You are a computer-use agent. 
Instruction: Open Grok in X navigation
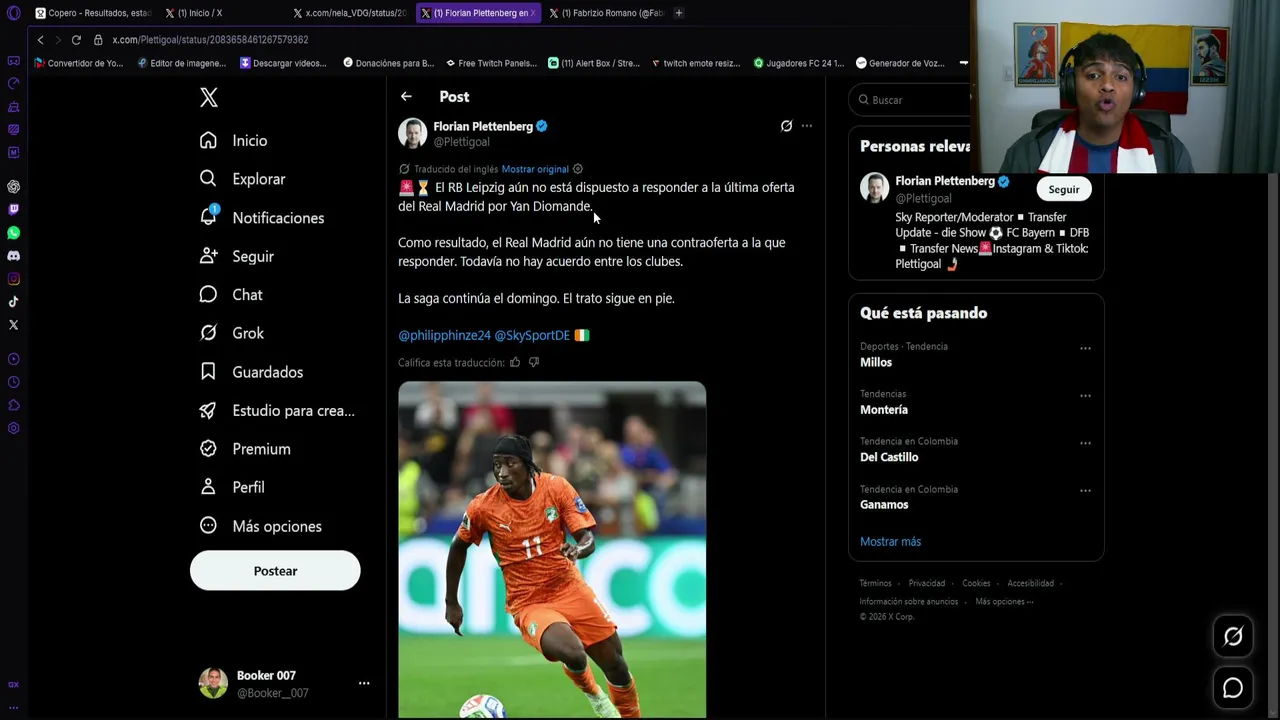(232, 333)
